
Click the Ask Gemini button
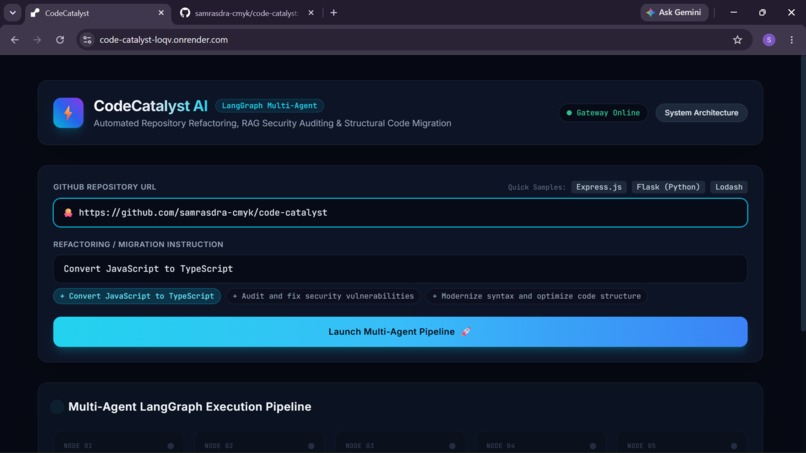[x=674, y=12]
